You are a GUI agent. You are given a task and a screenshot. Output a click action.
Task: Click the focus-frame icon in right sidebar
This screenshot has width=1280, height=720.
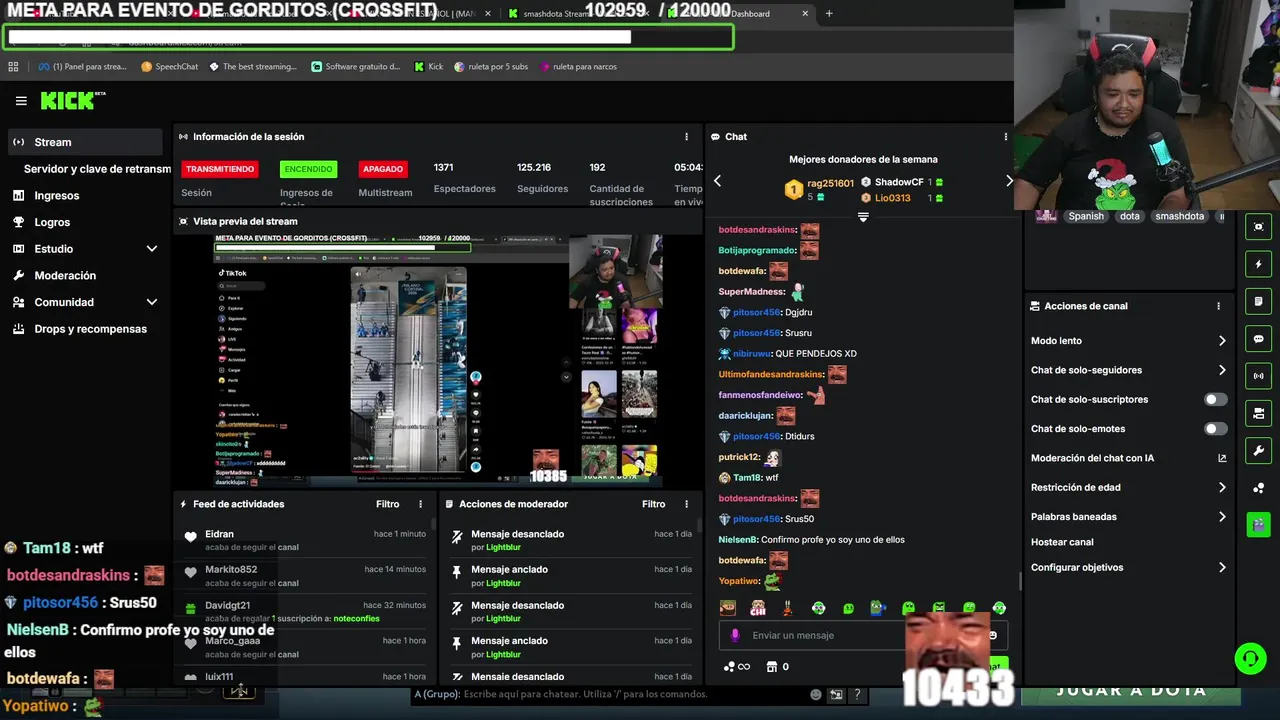pyautogui.click(x=1258, y=227)
